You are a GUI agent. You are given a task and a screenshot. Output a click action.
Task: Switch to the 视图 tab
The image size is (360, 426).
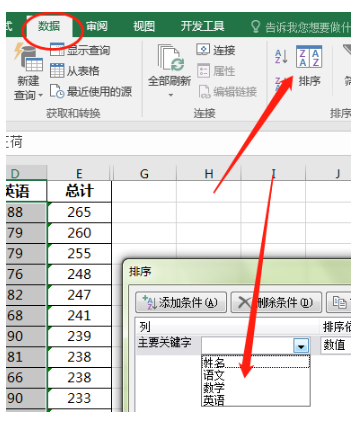point(144,26)
